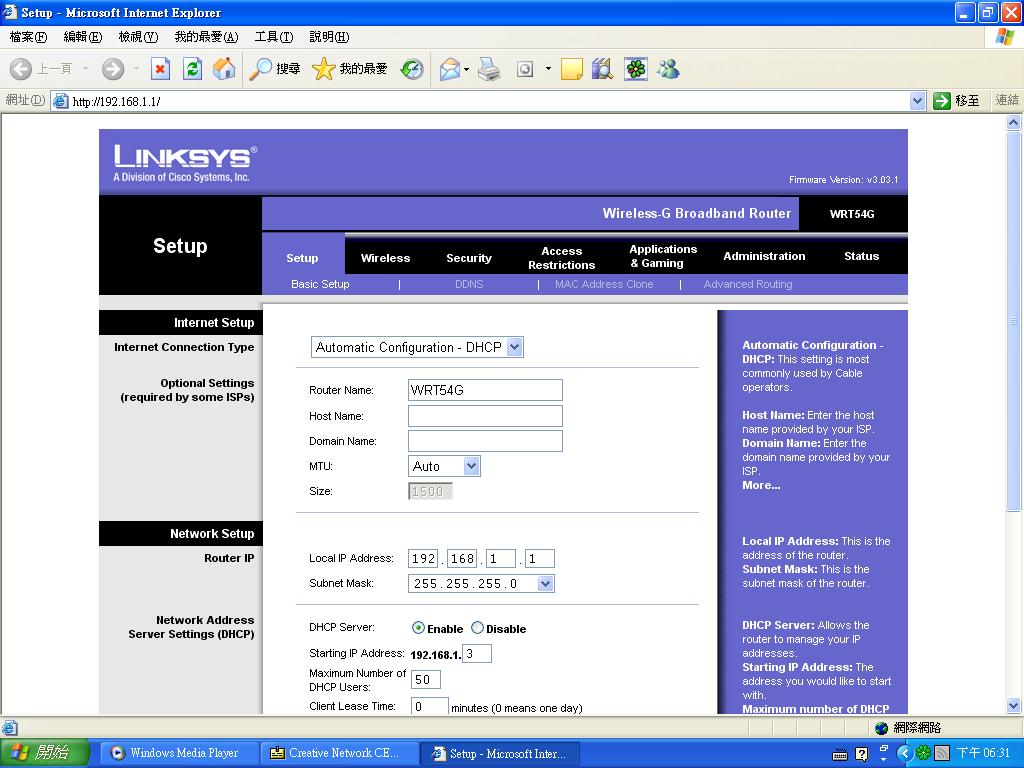Expand hidden tray icons with blue arrow
This screenshot has width=1024, height=768.
904,753
